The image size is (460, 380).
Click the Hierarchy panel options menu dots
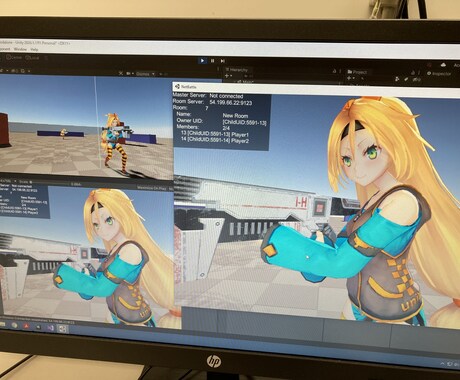(x=341, y=71)
